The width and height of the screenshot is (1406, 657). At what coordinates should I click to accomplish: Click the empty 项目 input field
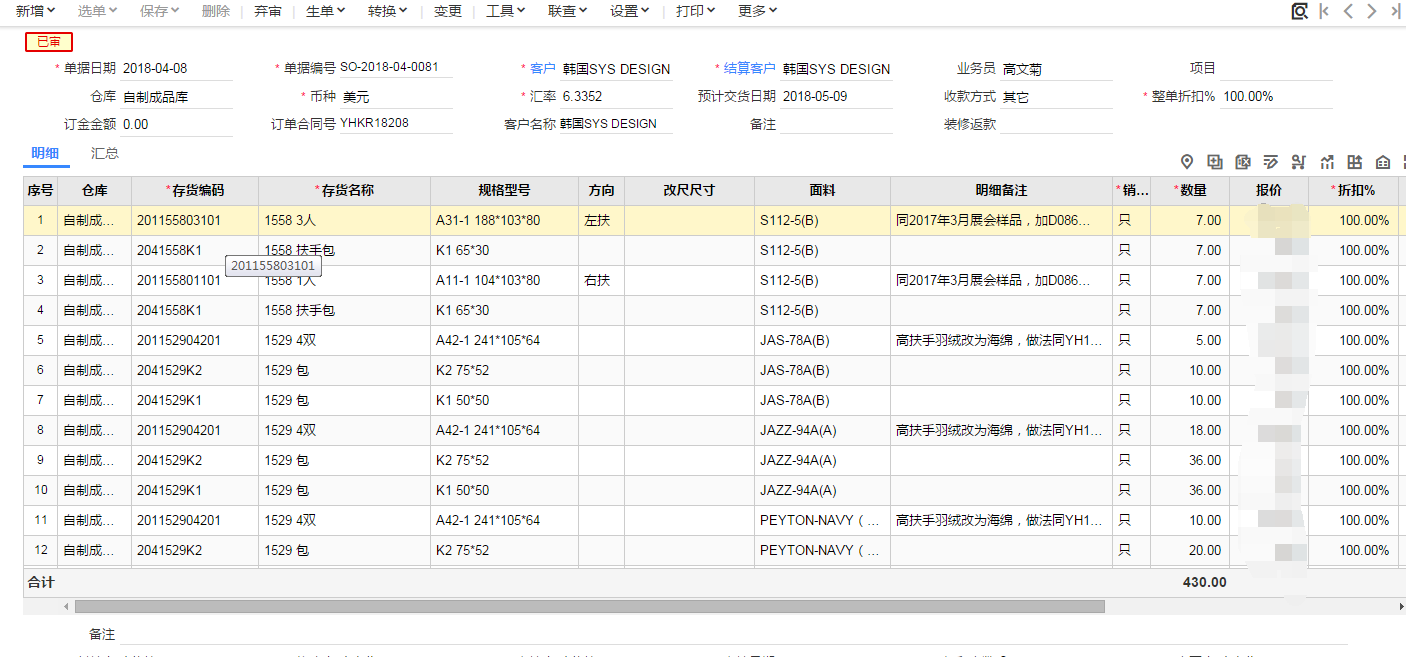[x=1276, y=69]
